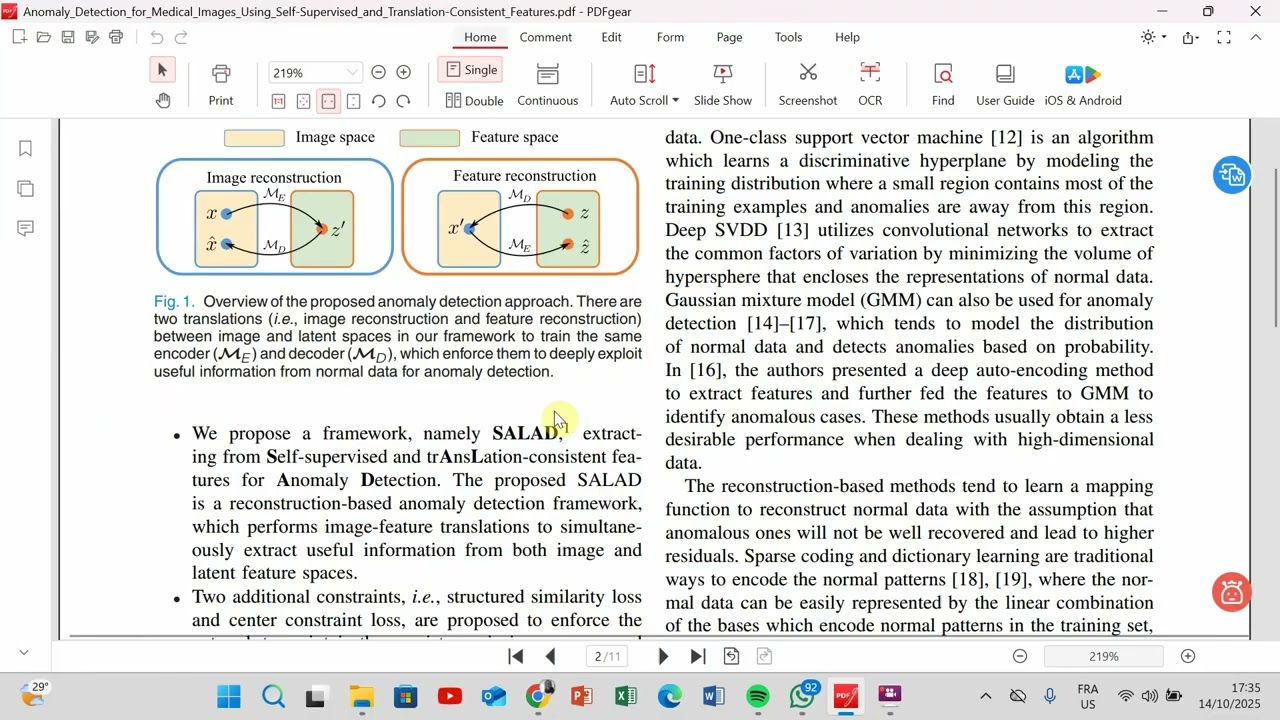The image size is (1280, 720).
Task: Select Single page view mode
Action: (x=471, y=70)
